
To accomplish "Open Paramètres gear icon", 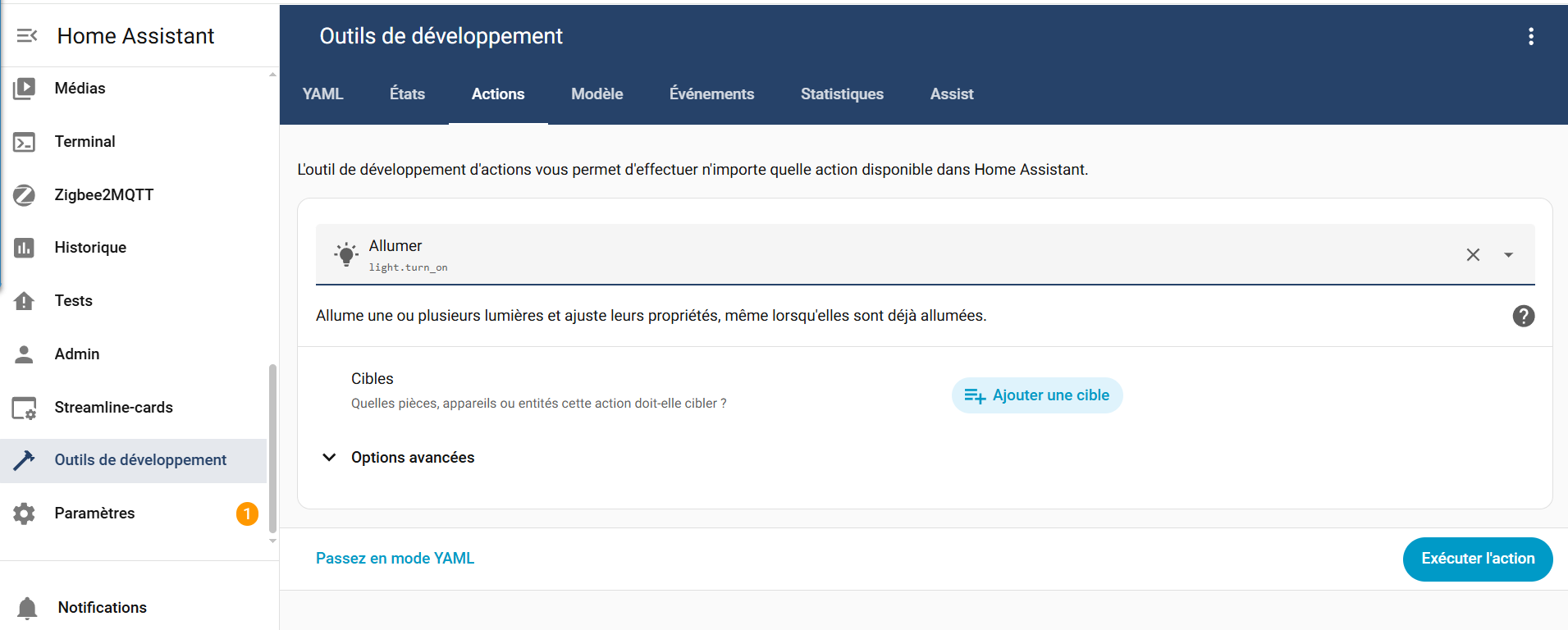I will (x=25, y=514).
